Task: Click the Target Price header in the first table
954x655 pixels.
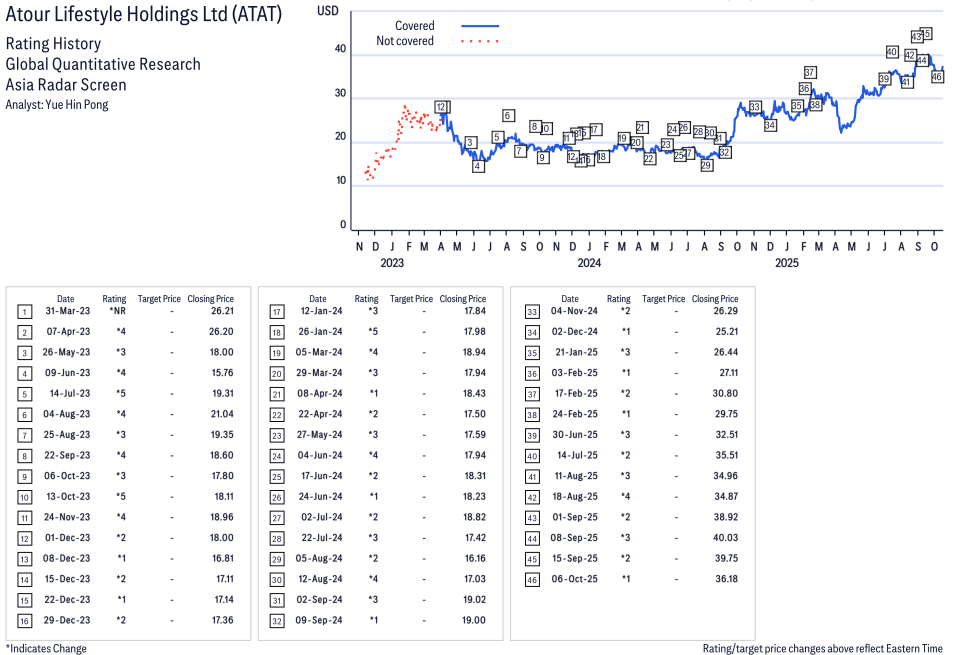Action: tap(159, 298)
